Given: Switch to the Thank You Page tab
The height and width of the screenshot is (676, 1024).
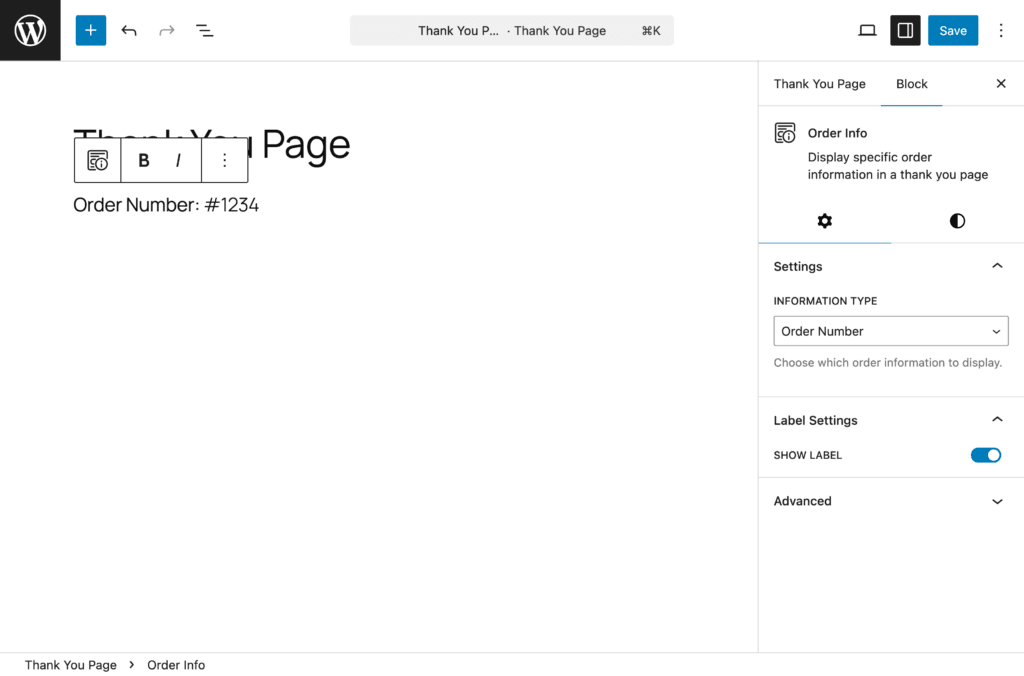Looking at the screenshot, I should [819, 84].
